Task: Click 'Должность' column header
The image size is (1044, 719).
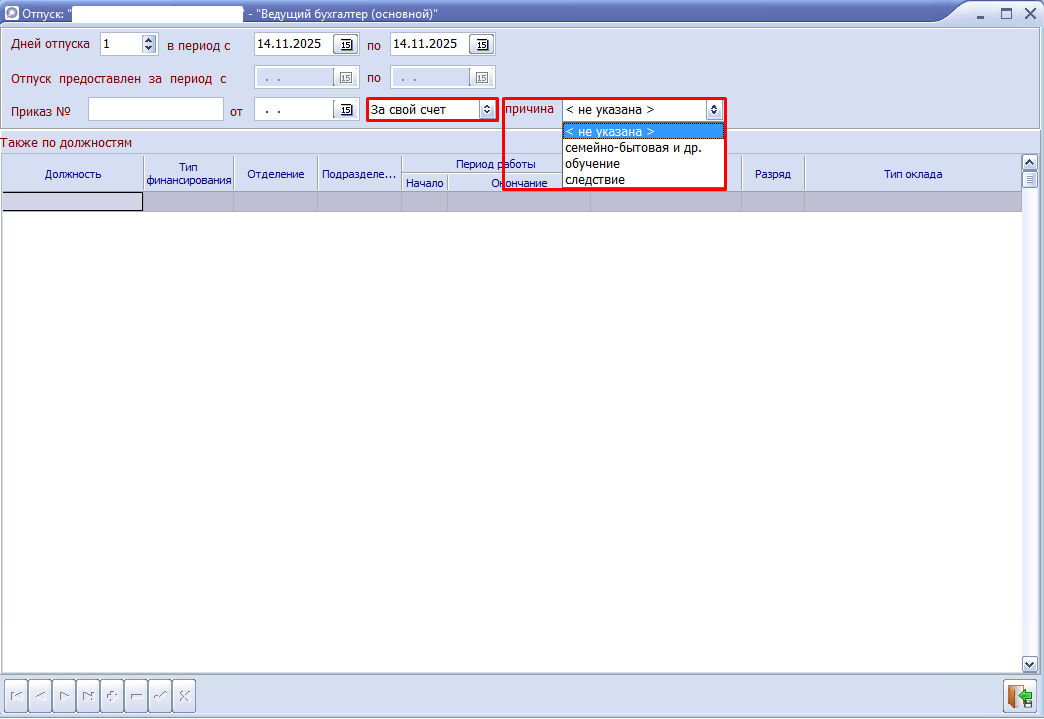Action: 73,174
